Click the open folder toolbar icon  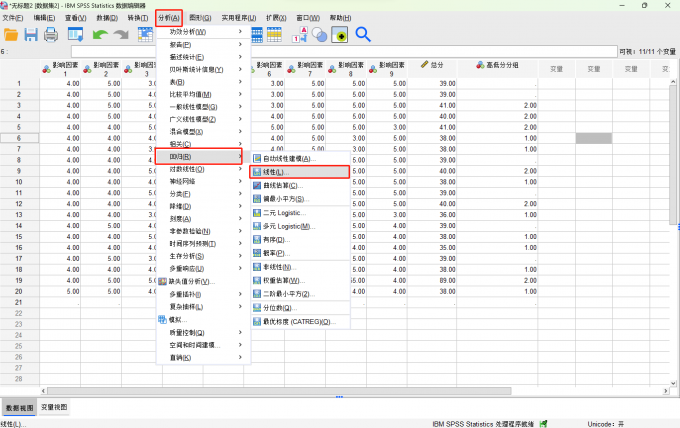(x=11, y=35)
